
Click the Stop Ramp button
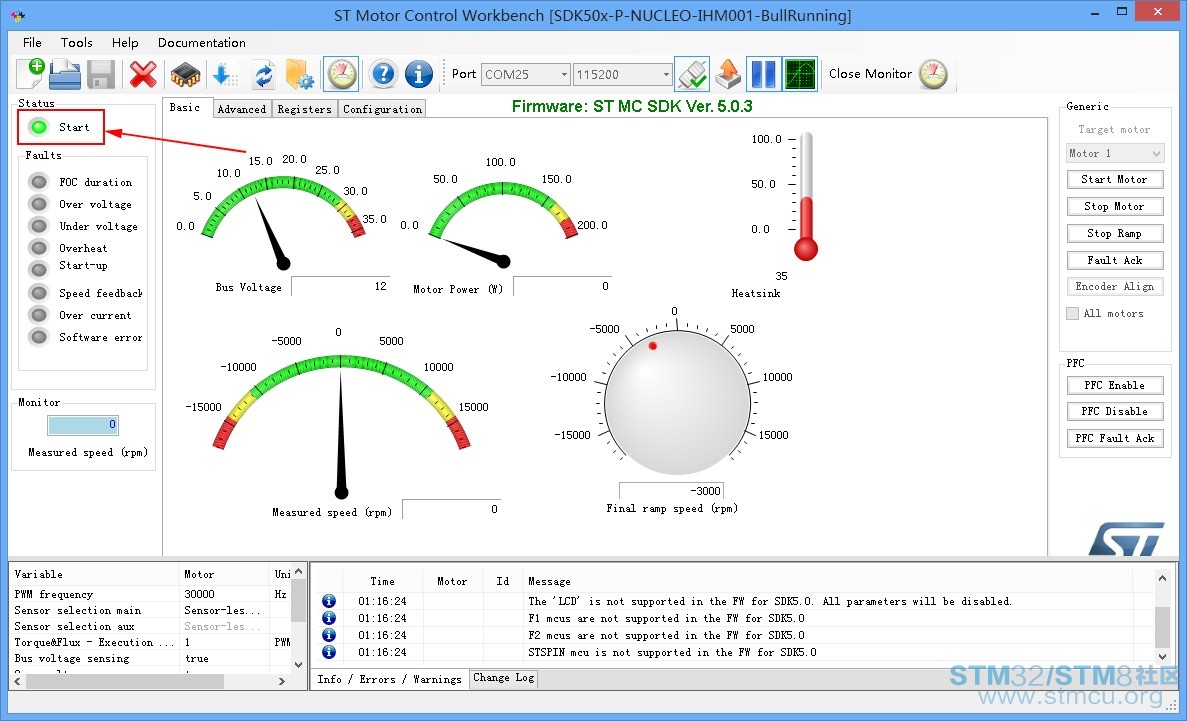[x=1114, y=233]
